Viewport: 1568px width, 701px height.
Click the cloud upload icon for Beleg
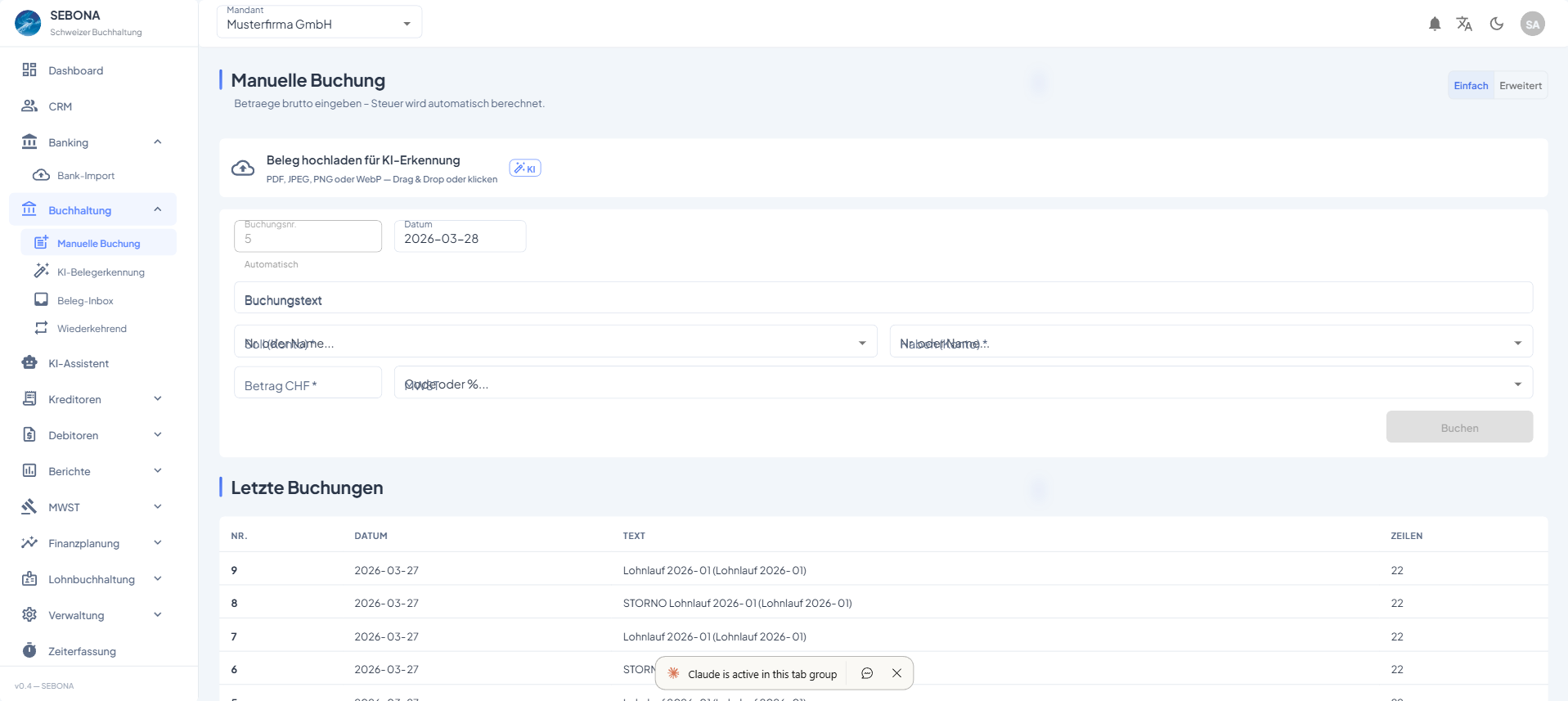(243, 169)
